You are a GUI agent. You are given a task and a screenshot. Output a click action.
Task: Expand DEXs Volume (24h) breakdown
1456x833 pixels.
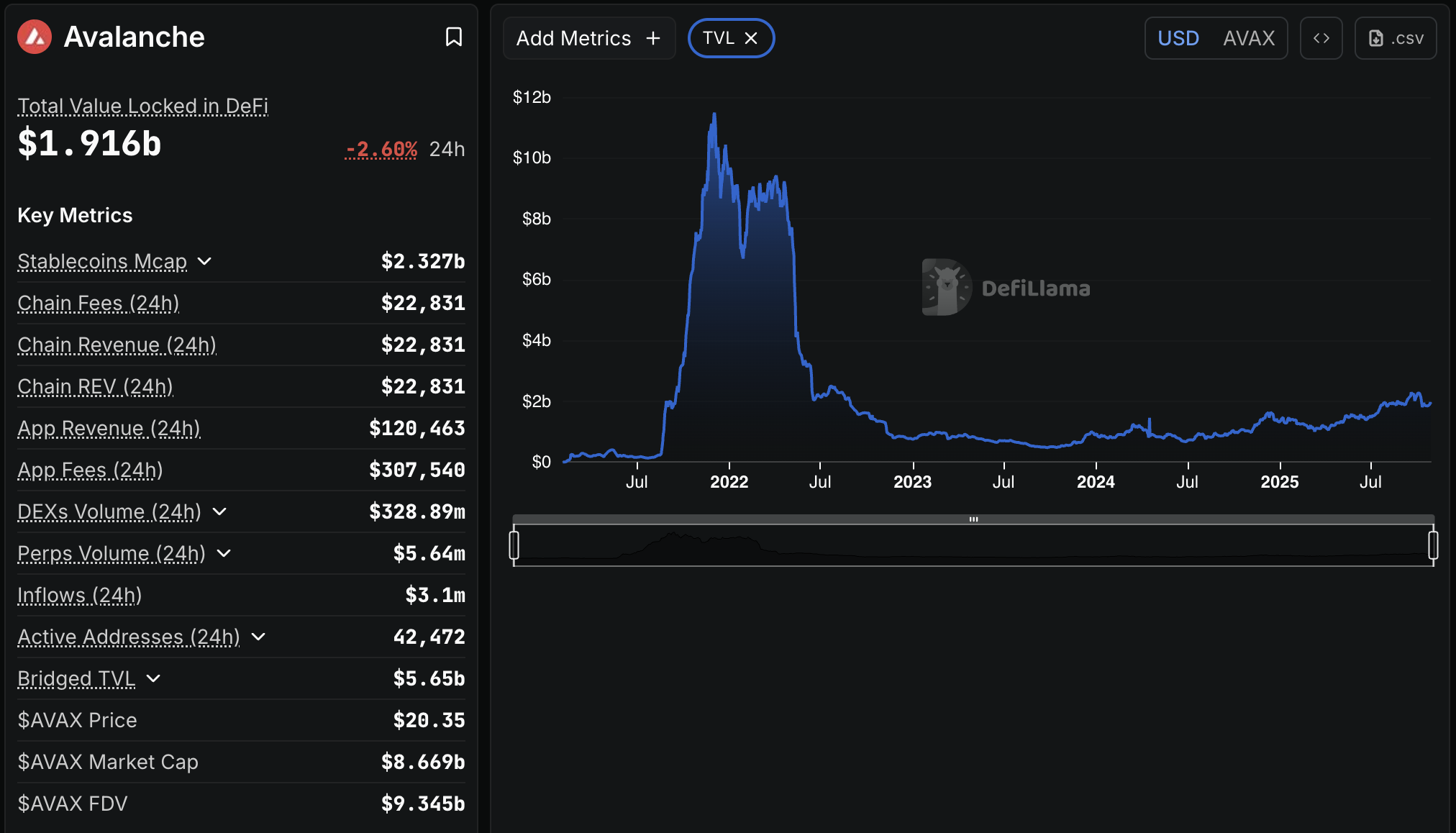(x=220, y=511)
